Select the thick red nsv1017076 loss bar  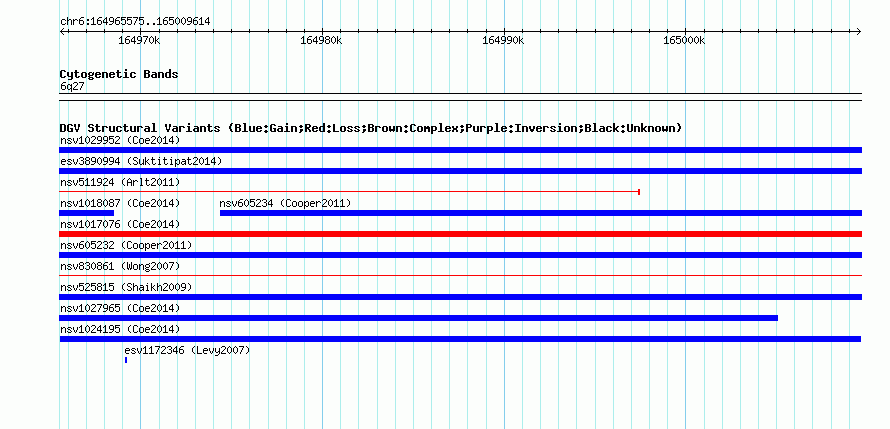click(x=460, y=234)
